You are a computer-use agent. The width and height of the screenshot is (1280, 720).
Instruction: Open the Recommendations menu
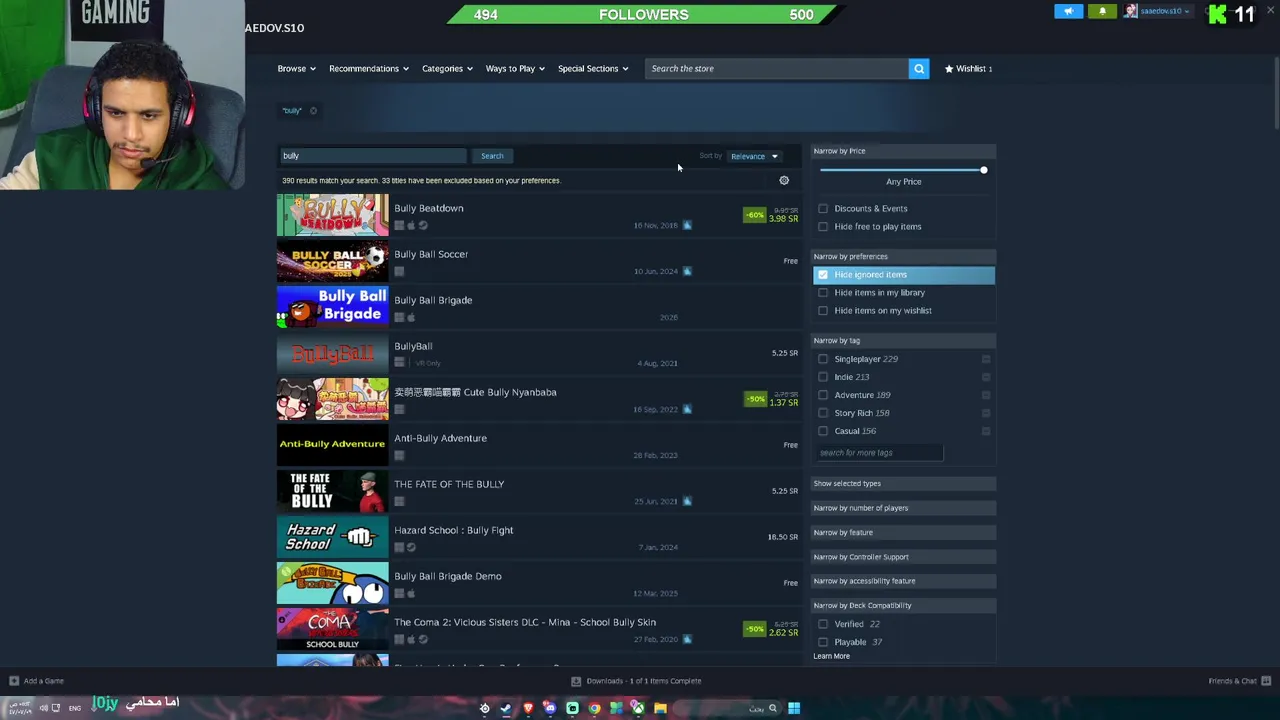coord(369,69)
